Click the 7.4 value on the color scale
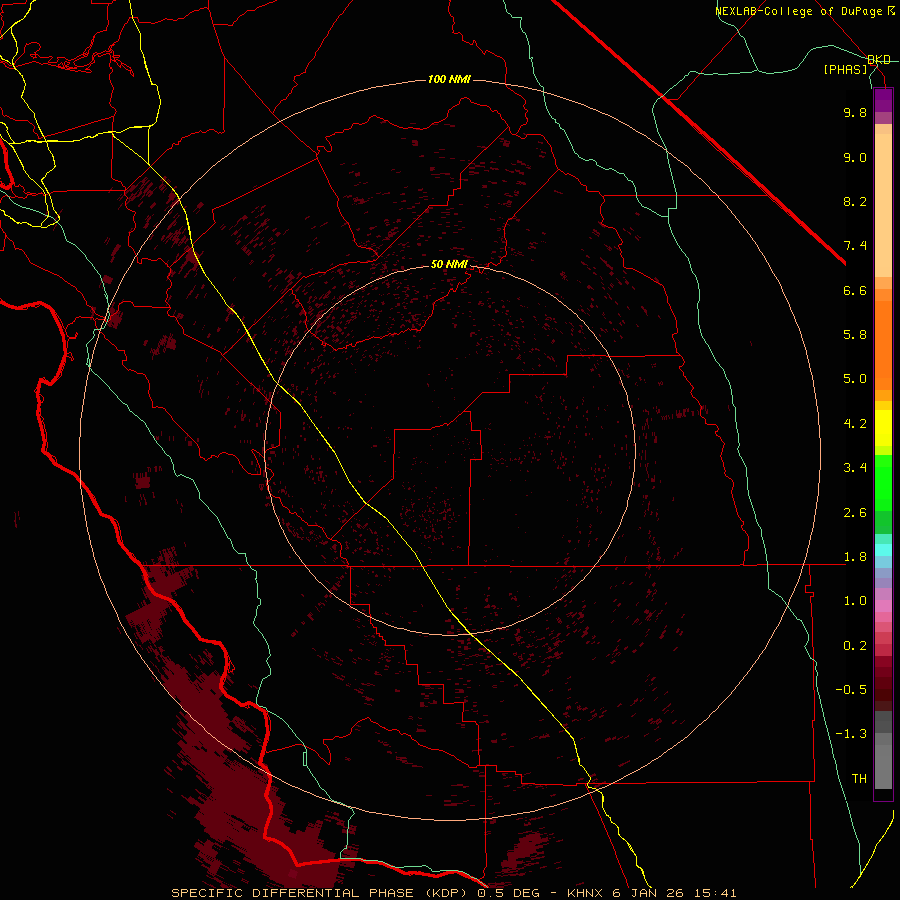The width and height of the screenshot is (900, 900). 855,246
